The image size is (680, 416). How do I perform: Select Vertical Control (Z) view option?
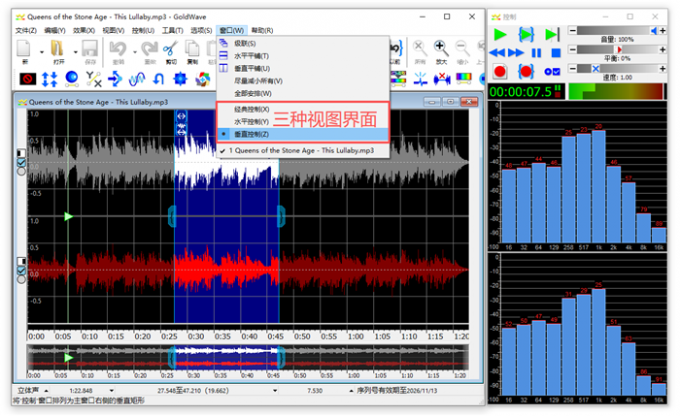[x=303, y=134]
